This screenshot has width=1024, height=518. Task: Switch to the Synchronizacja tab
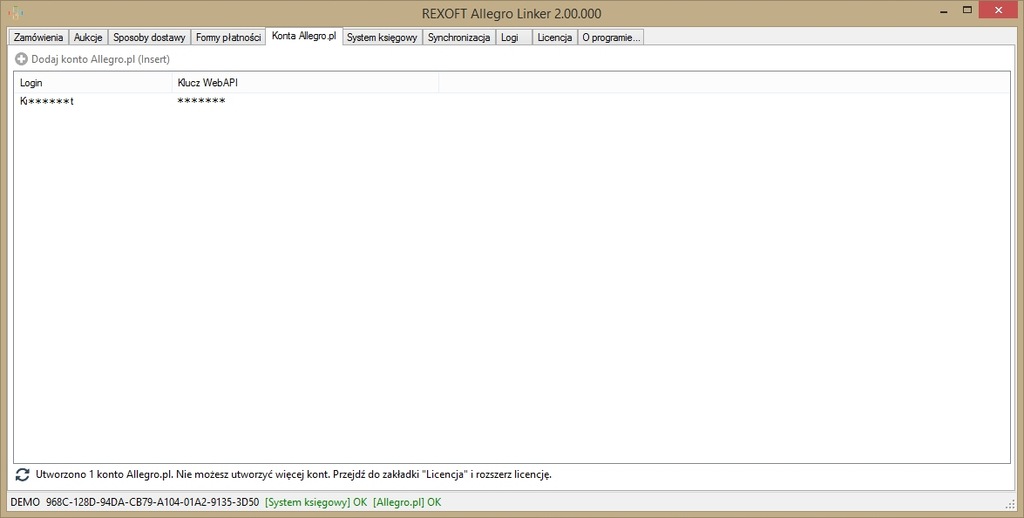[x=459, y=37]
